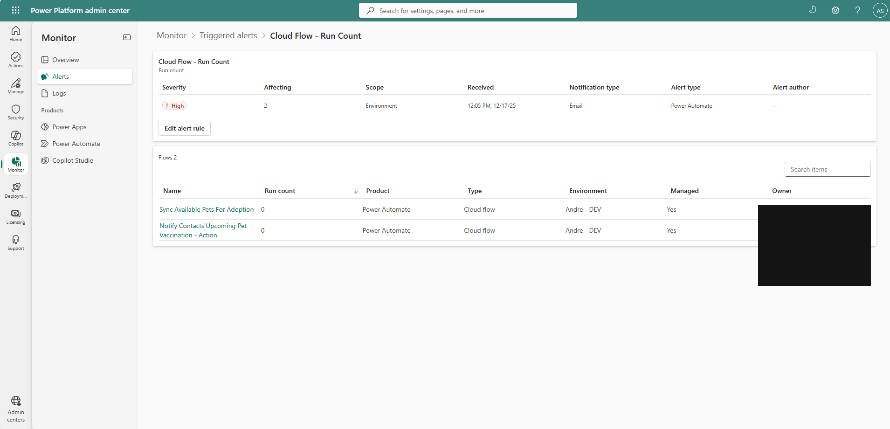
Task: Click Power Platform admin center title
Action: [x=80, y=10]
